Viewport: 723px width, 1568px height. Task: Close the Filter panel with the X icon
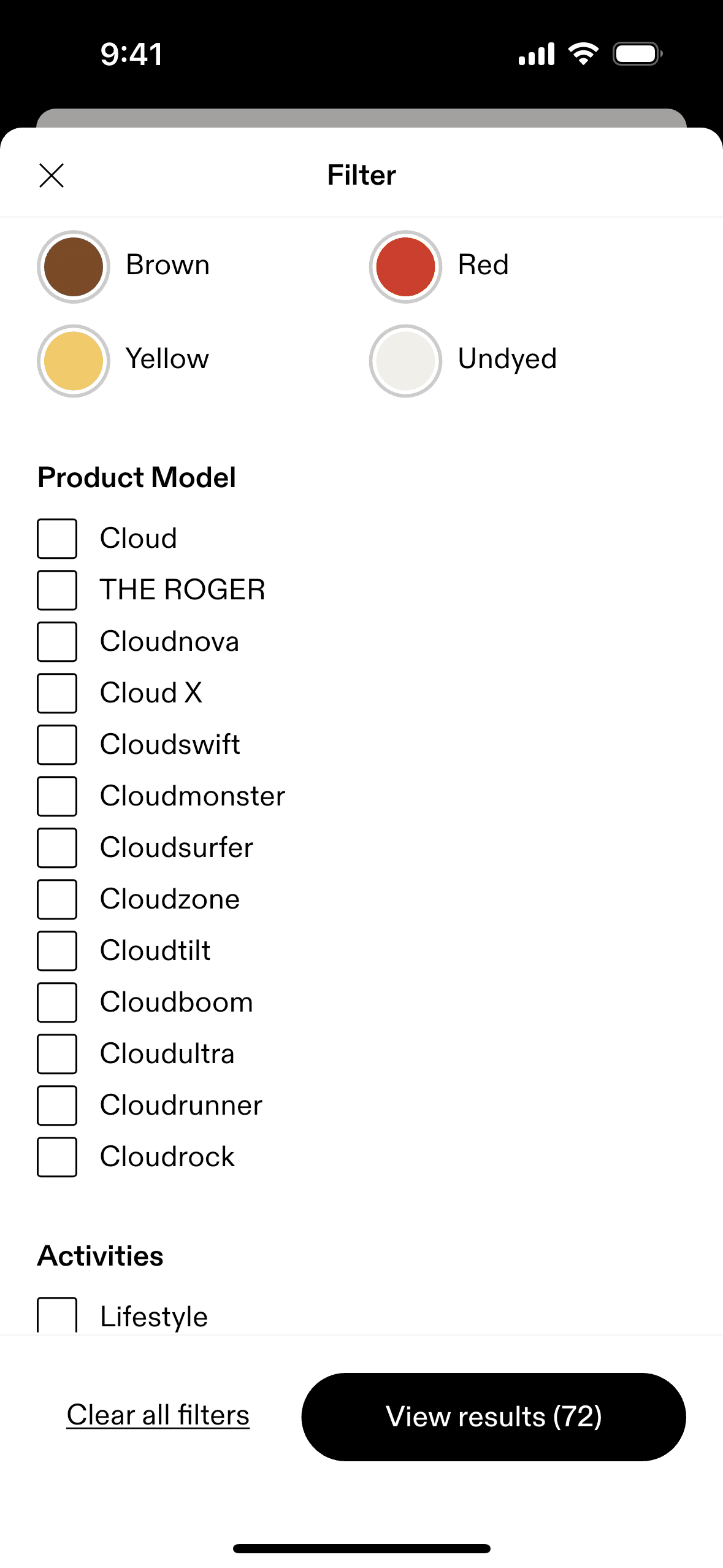tap(52, 175)
